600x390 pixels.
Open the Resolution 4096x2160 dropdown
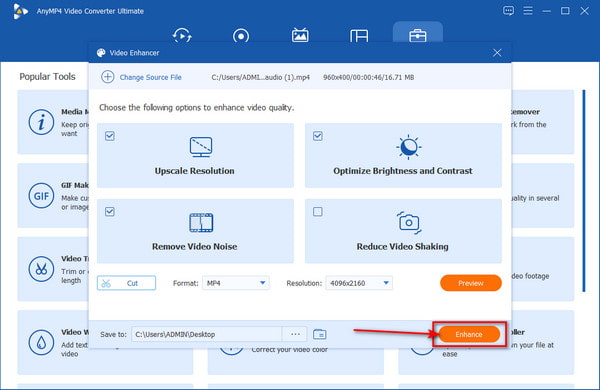pos(359,283)
